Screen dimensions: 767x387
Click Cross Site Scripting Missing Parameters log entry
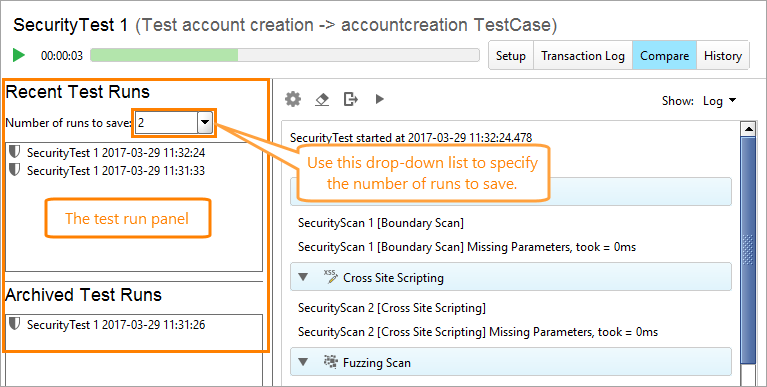pos(478,332)
